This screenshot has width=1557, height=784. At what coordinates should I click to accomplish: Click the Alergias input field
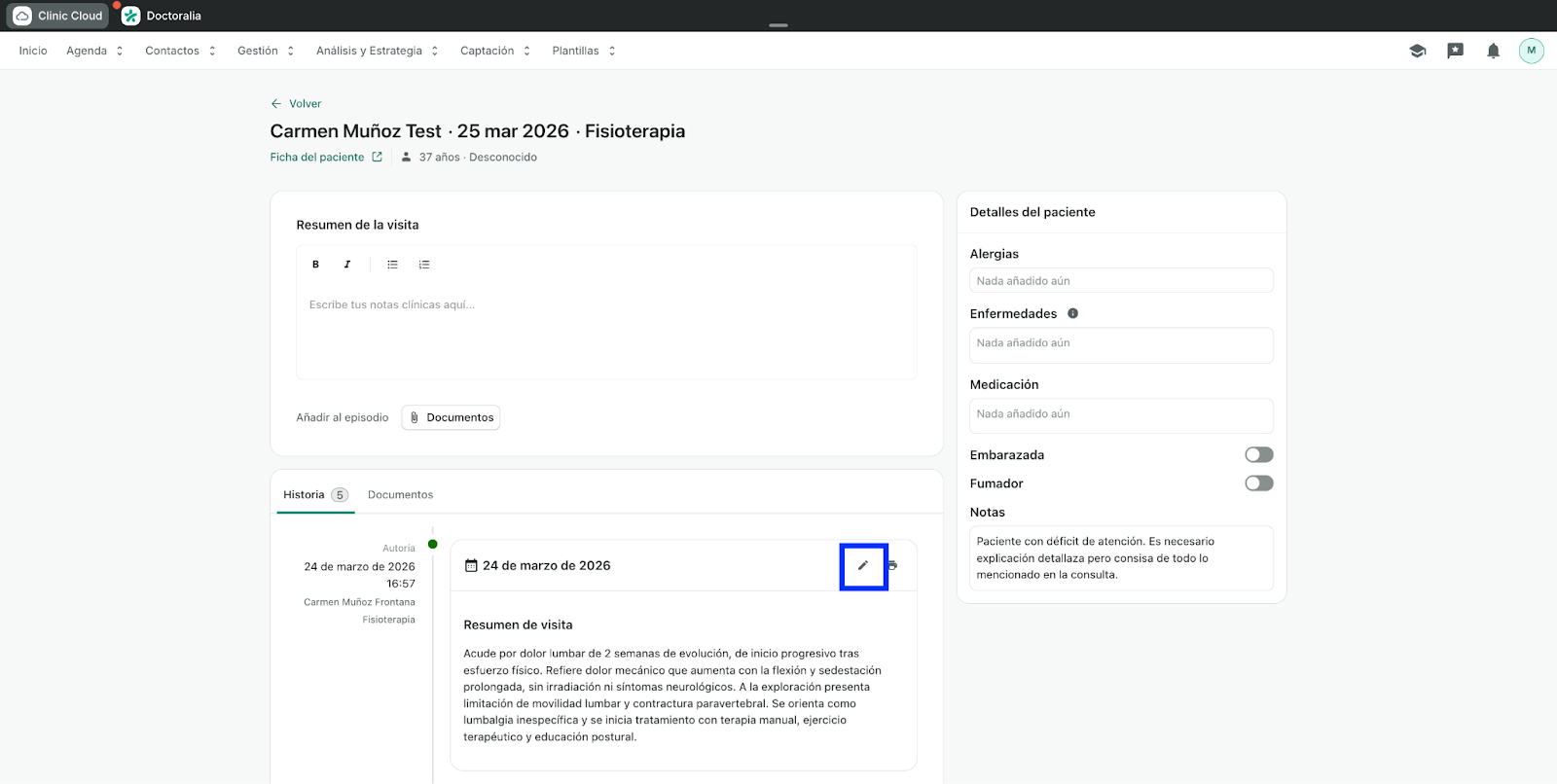(1121, 280)
